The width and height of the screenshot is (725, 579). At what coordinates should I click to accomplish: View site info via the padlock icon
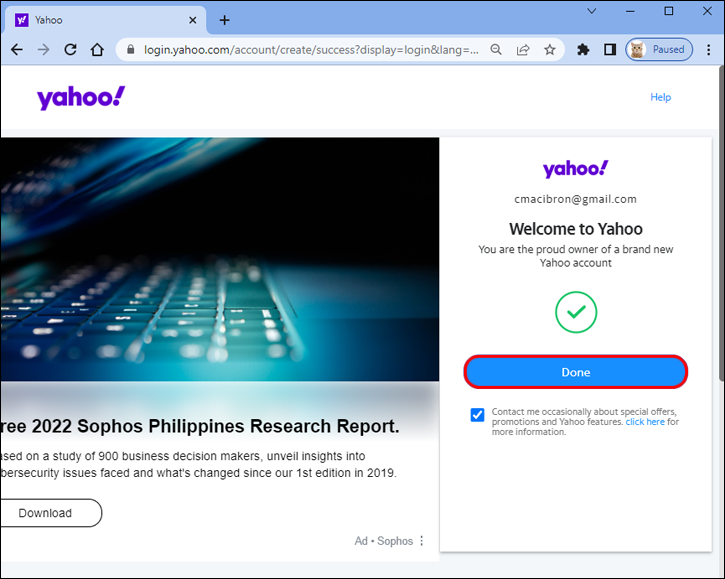(x=131, y=49)
